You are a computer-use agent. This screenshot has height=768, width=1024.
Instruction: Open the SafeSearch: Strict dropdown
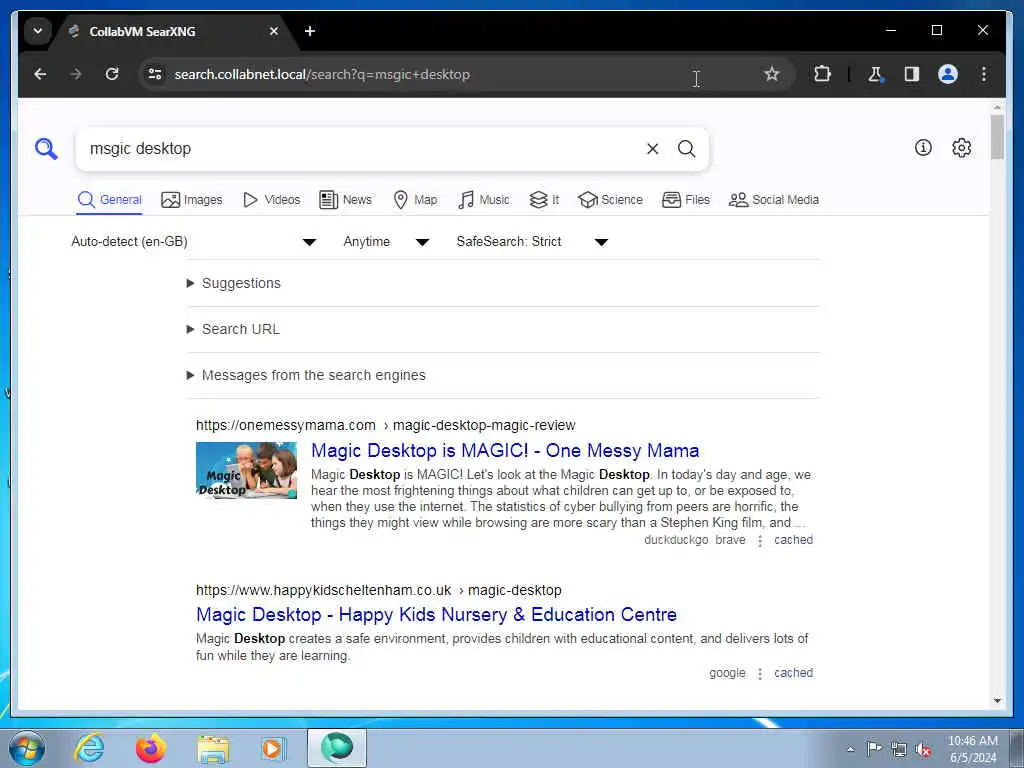tap(532, 242)
